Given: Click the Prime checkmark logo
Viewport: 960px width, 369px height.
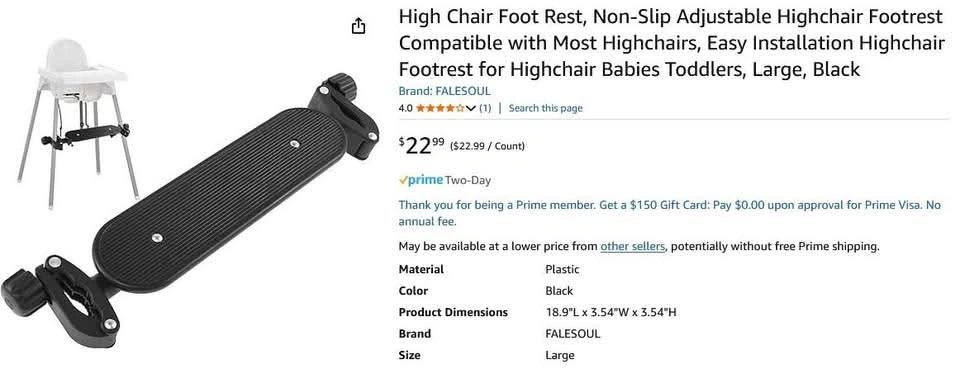Looking at the screenshot, I should pos(421,181).
